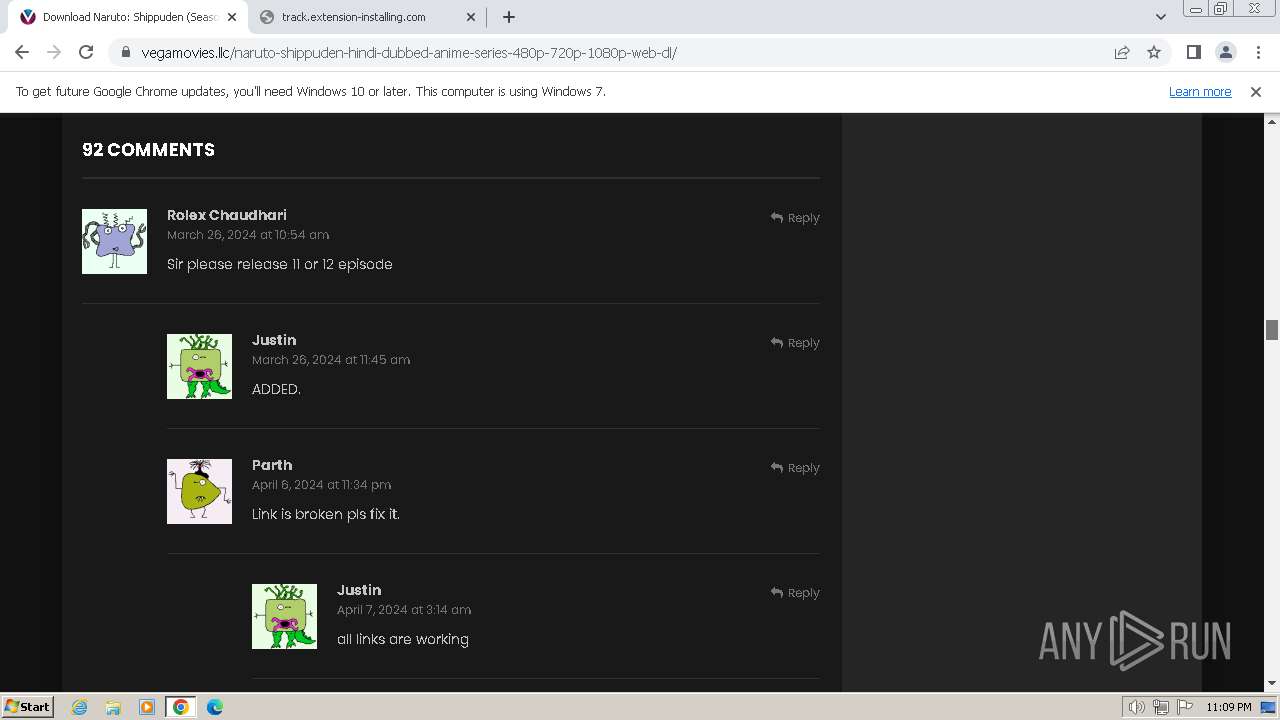The image size is (1280, 720).
Task: Open Chrome three-dot menu
Action: coord(1257,52)
